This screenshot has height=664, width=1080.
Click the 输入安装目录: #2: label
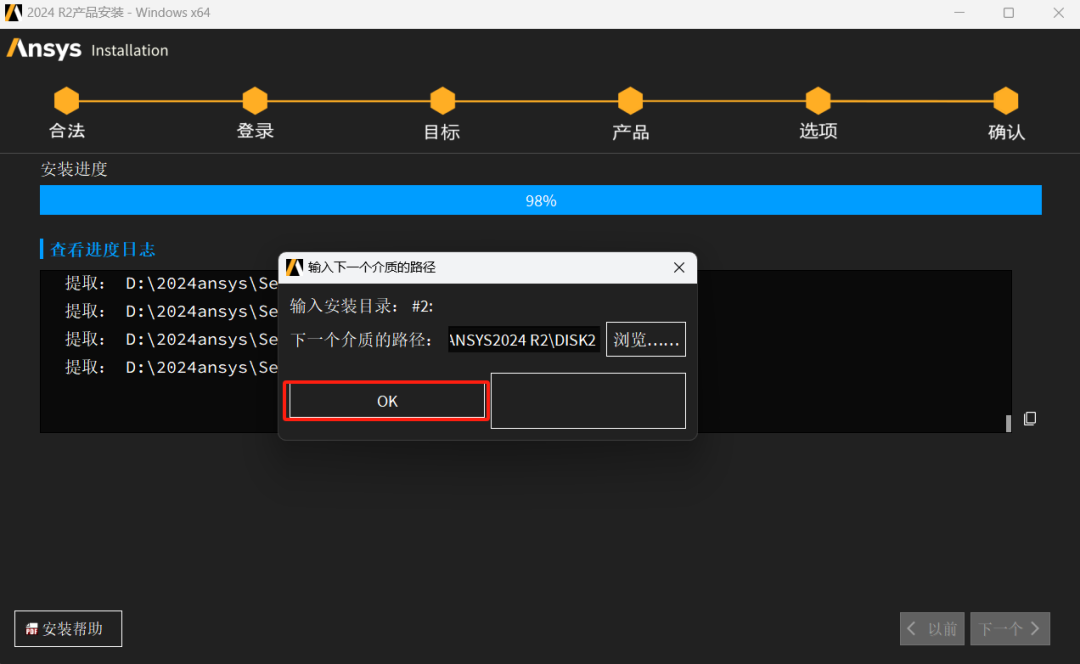tap(362, 306)
